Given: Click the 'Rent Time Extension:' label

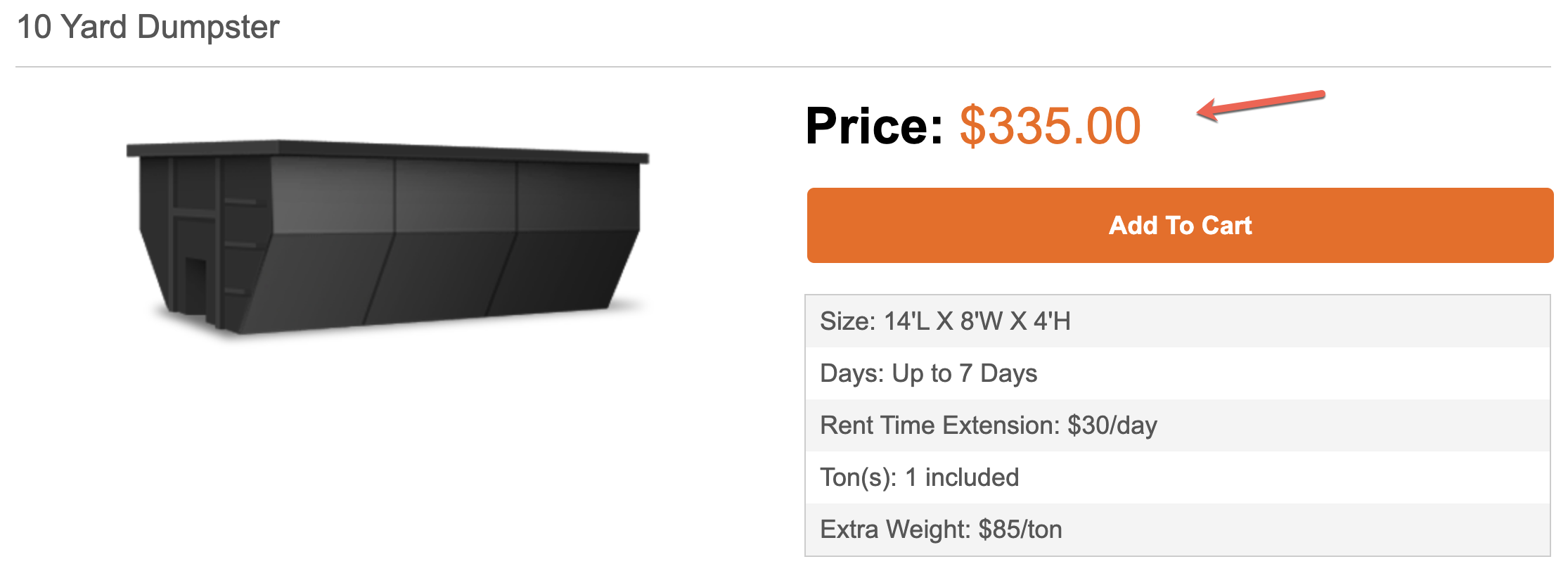Looking at the screenshot, I should pyautogui.click(x=939, y=425).
